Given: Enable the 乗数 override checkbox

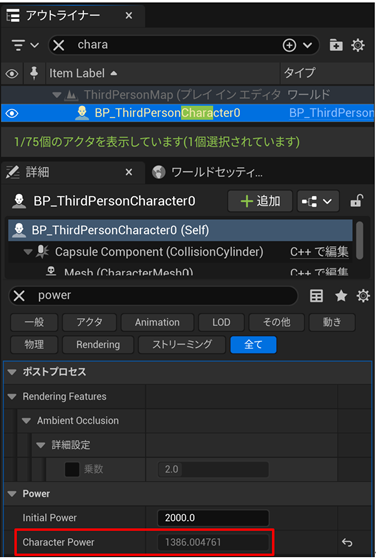Looking at the screenshot, I should pos(72,469).
